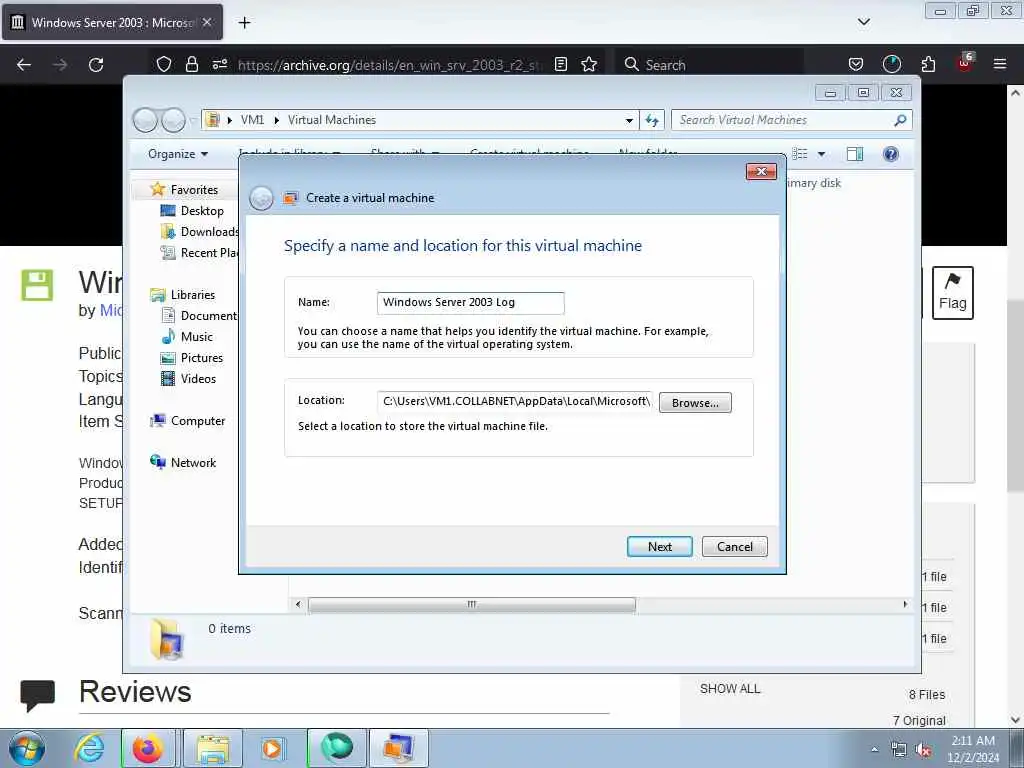Screen dimensions: 1024x768
Task: Click VM1 in Explorer breadcrumb
Action: 252,120
